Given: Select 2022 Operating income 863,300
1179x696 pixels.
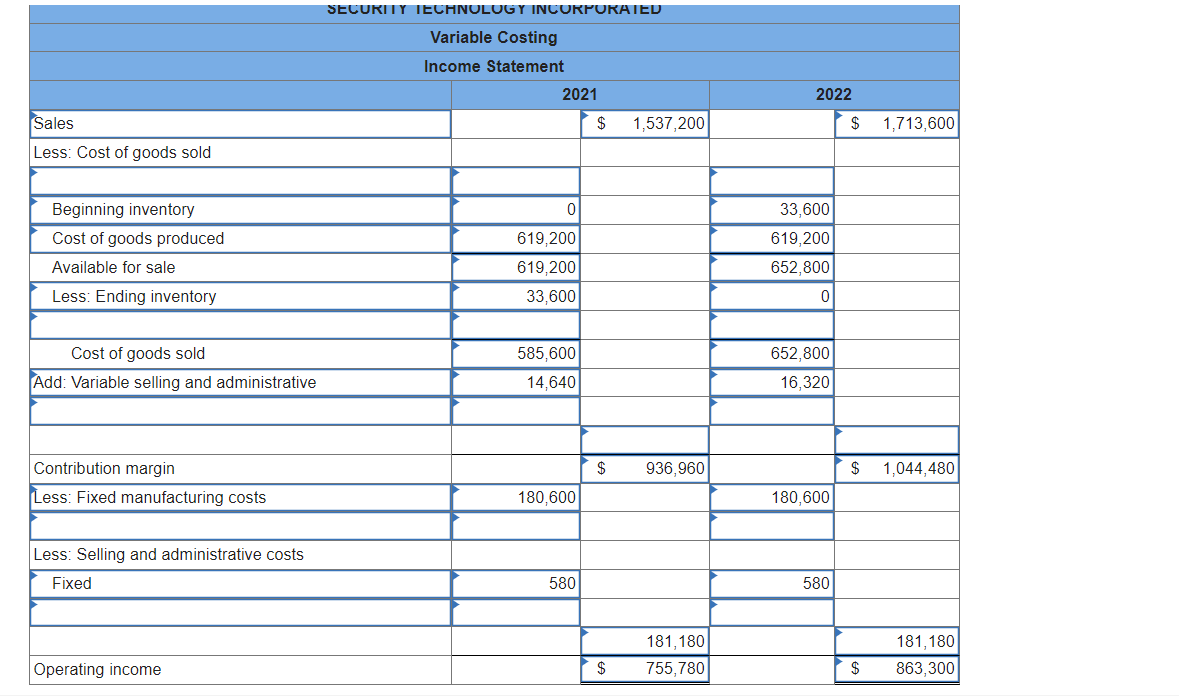Looking at the screenshot, I should coord(897,669).
